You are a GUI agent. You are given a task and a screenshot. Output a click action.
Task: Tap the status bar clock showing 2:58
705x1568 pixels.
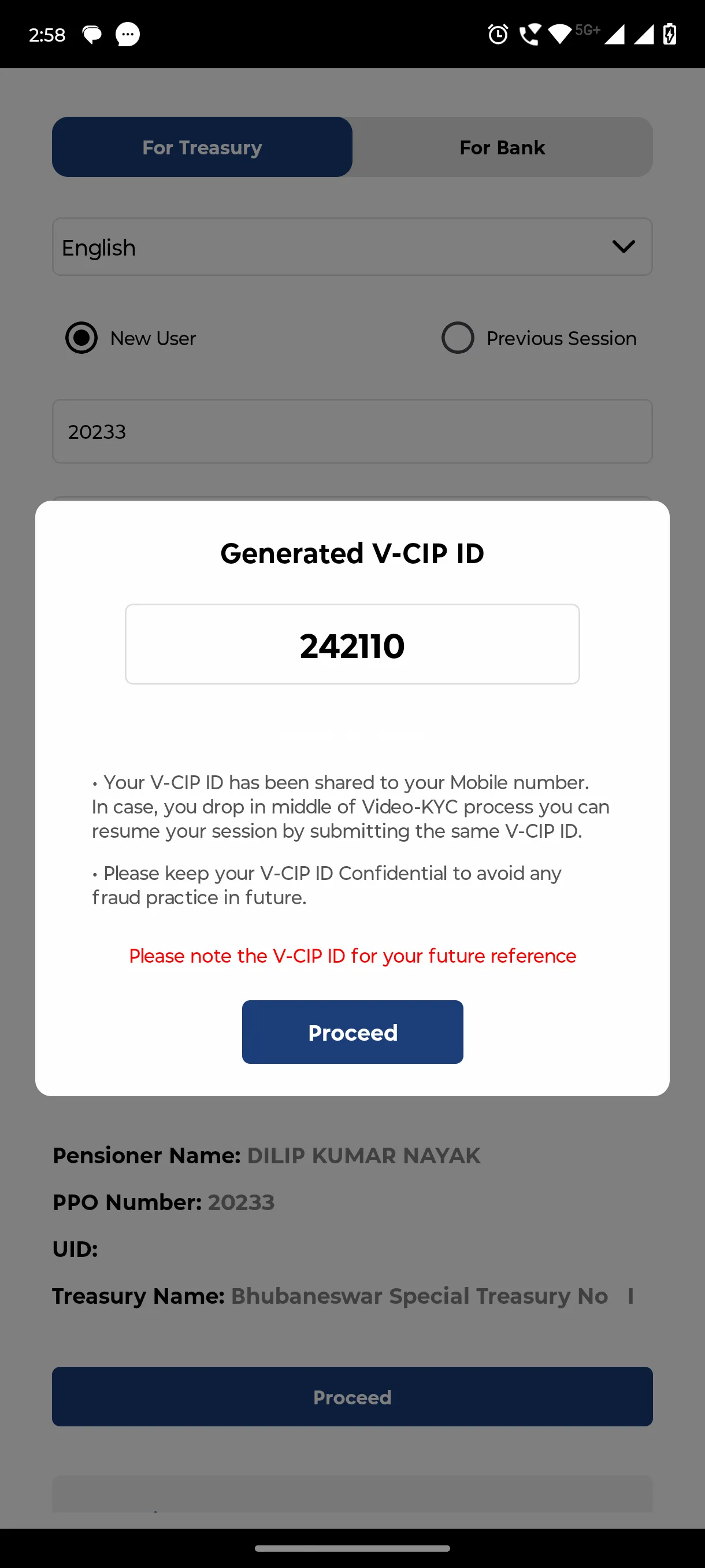tap(47, 35)
